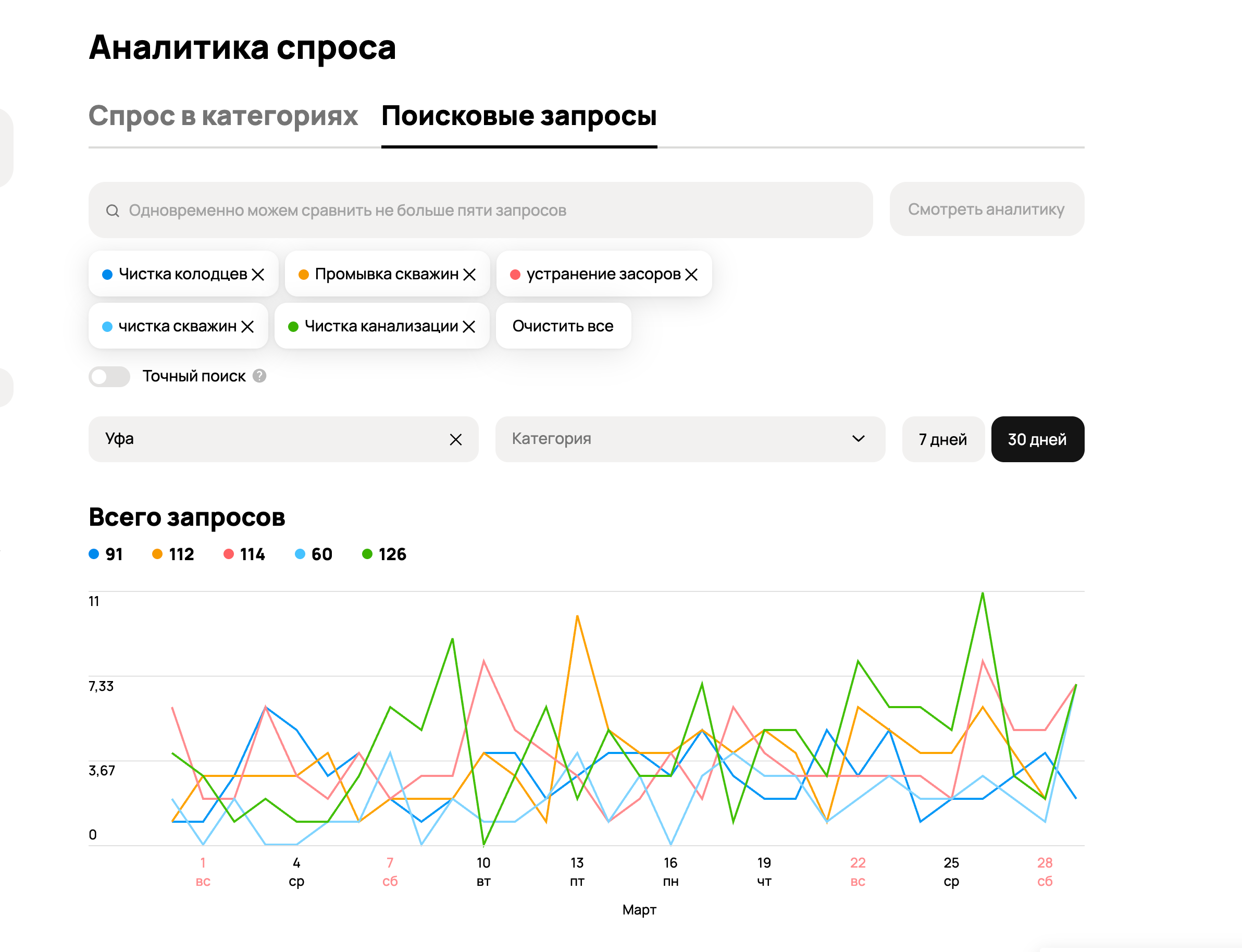Remove the Чистка колодцев query chip
This screenshot has height=952, width=1242.
pos(258,275)
